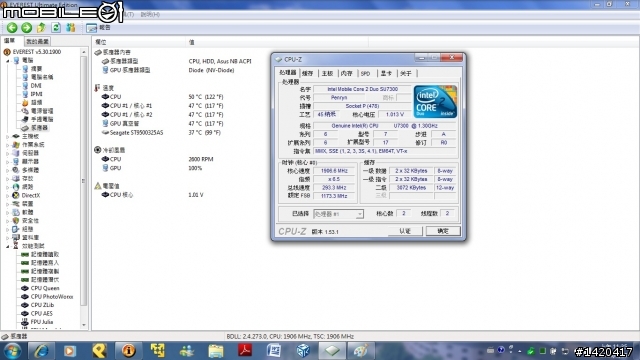The width and height of the screenshot is (640, 360).
Task: Expand the 顯示器 display node
Action: tap(8, 162)
